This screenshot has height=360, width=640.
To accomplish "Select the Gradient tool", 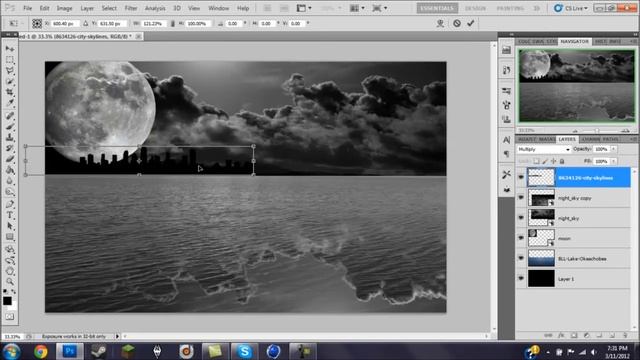I will 10,170.
